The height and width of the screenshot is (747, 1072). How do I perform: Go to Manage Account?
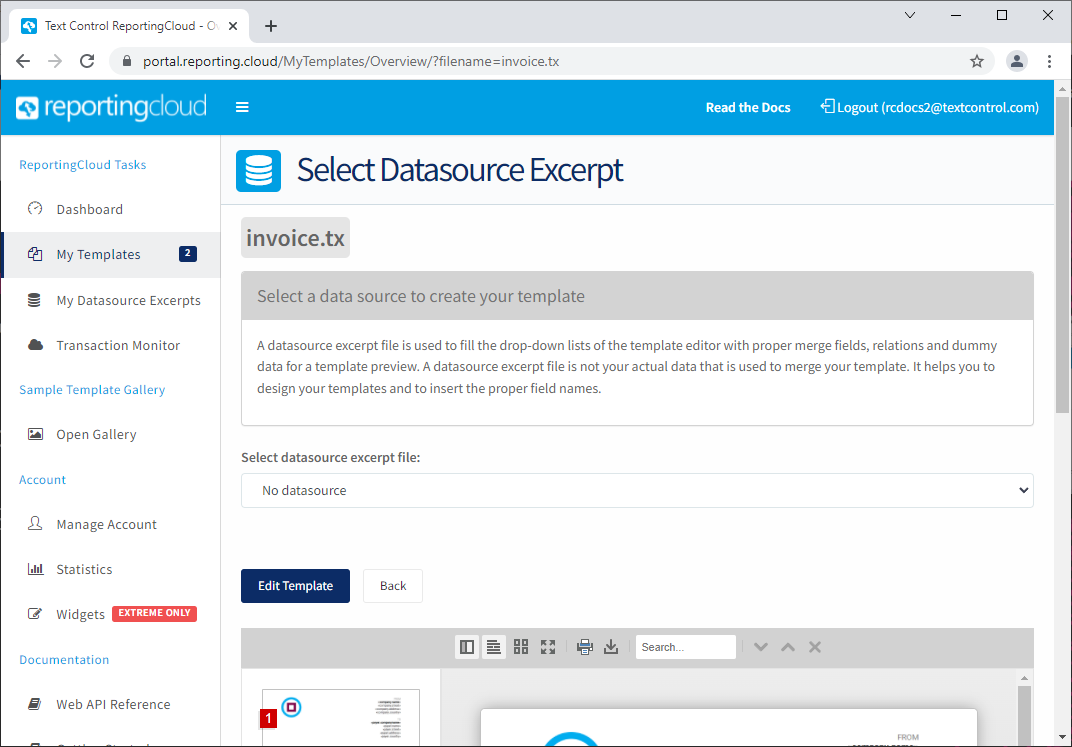click(111, 524)
